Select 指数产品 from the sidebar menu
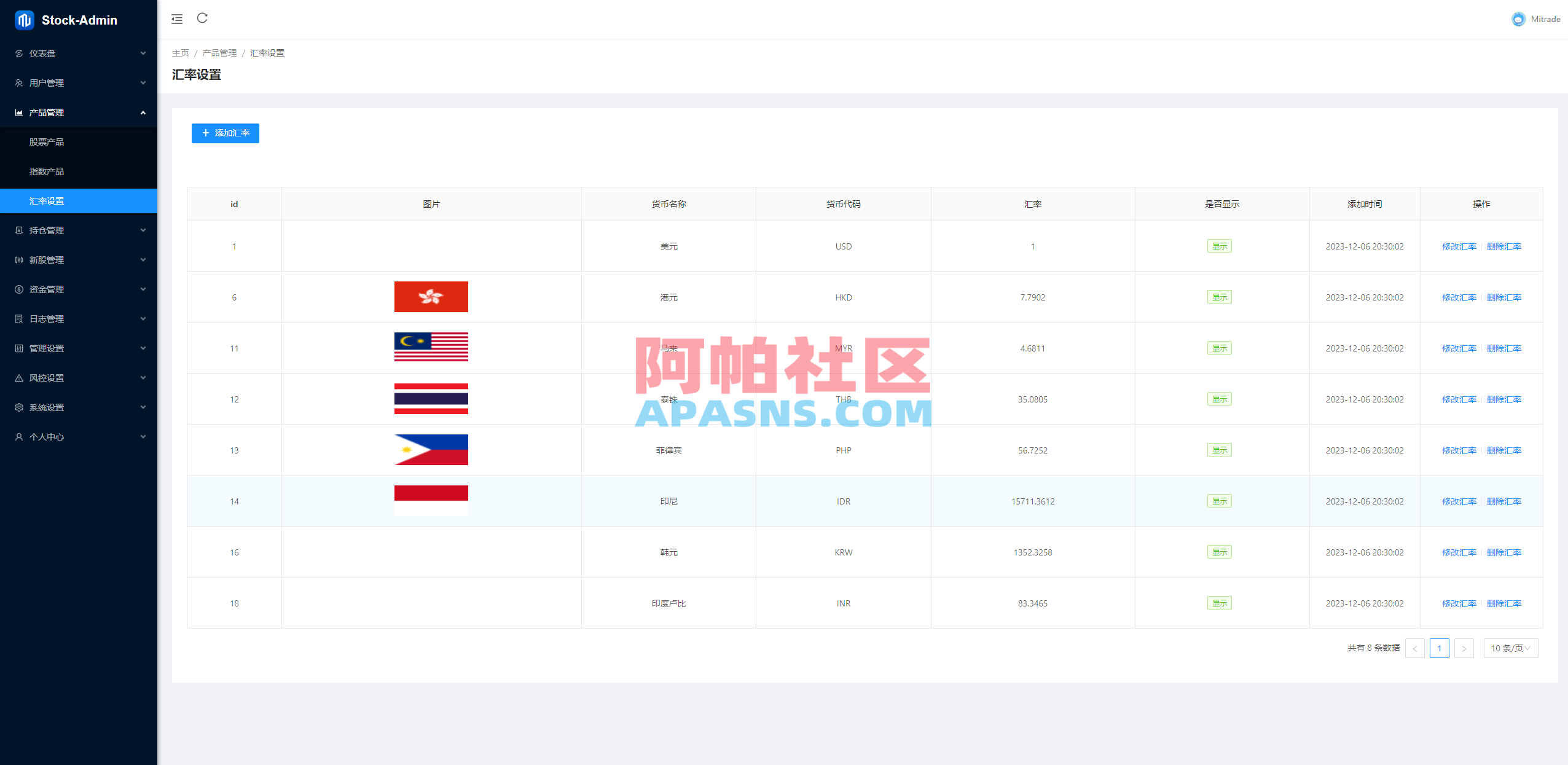Image resolution: width=1568 pixels, height=765 pixels. [47, 171]
